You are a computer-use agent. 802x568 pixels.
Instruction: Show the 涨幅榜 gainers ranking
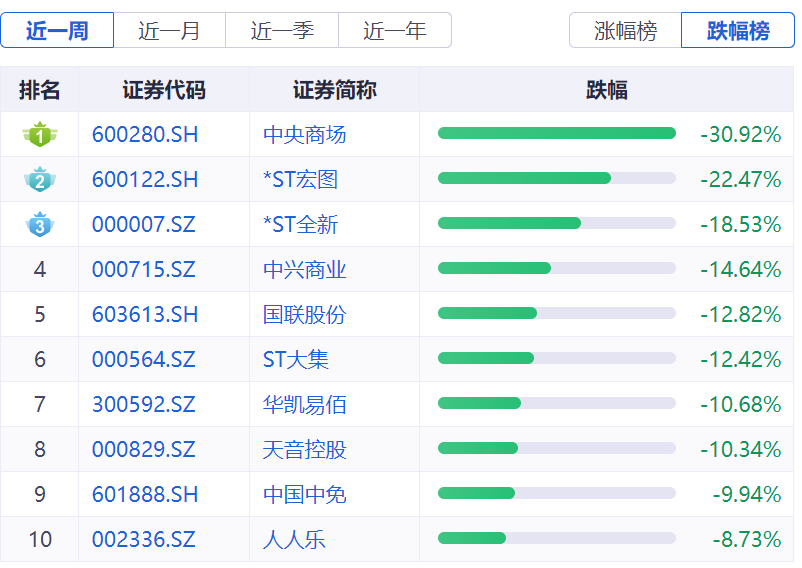[625, 31]
